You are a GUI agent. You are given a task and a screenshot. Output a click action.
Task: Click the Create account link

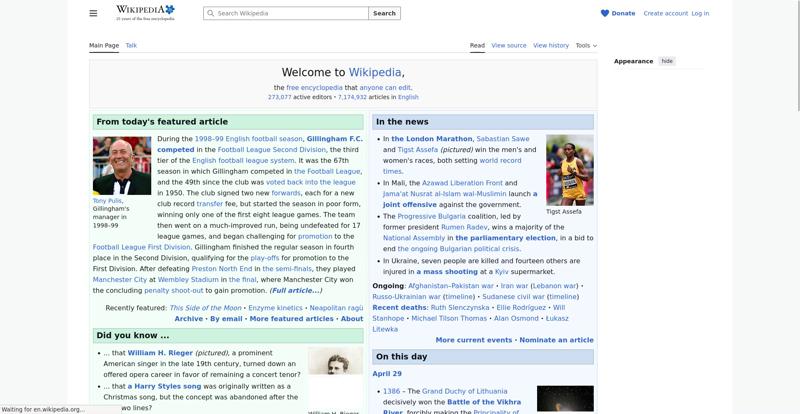click(x=665, y=13)
